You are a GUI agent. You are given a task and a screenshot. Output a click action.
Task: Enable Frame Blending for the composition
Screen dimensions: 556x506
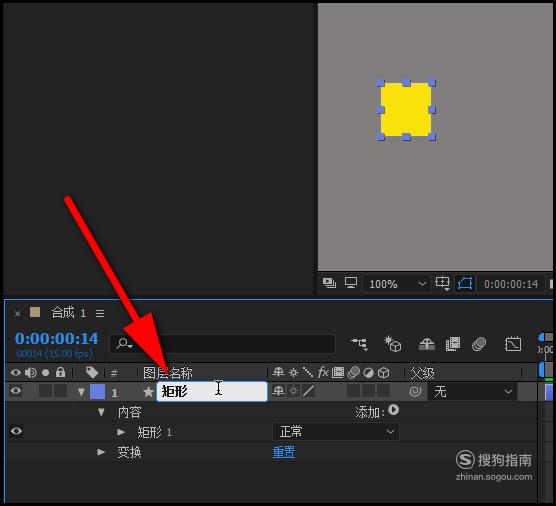(x=453, y=344)
